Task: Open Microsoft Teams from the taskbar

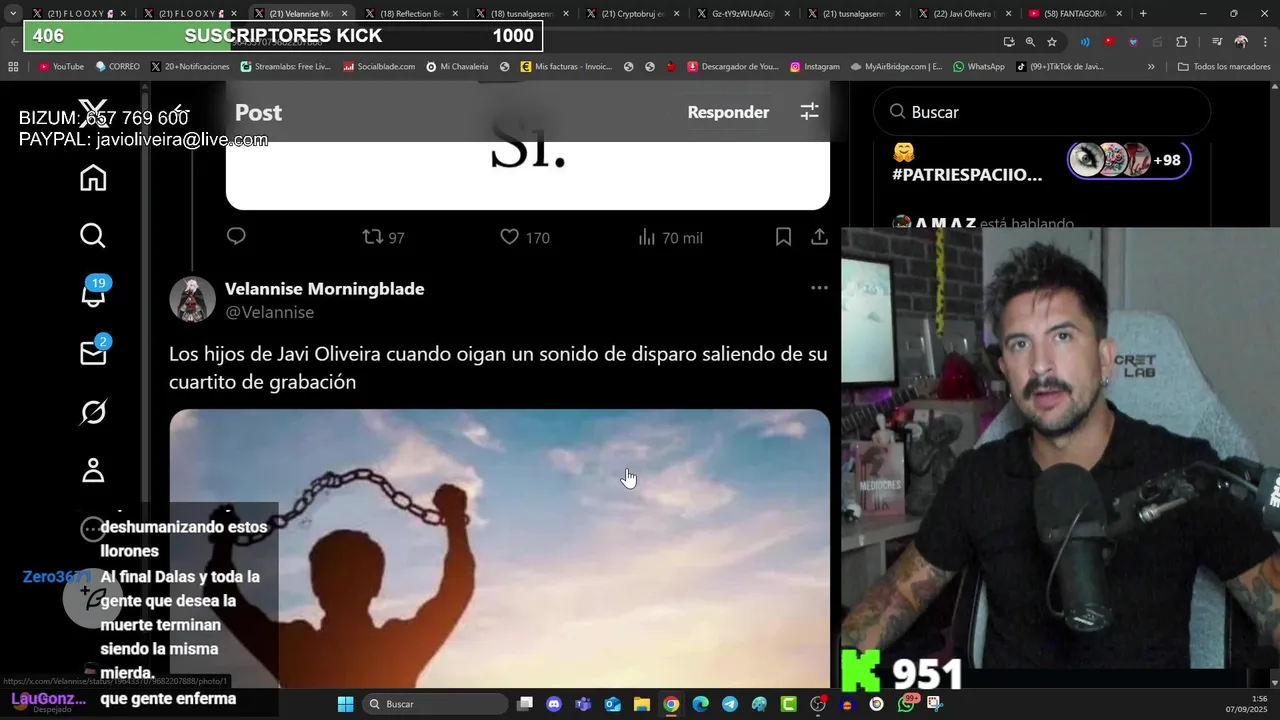Action: (x=583, y=704)
